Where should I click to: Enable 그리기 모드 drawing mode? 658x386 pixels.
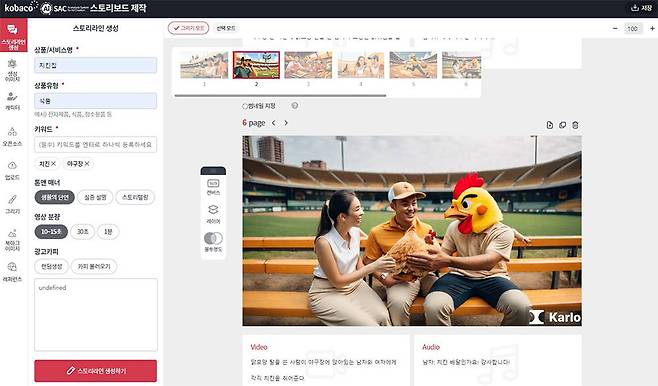point(188,28)
